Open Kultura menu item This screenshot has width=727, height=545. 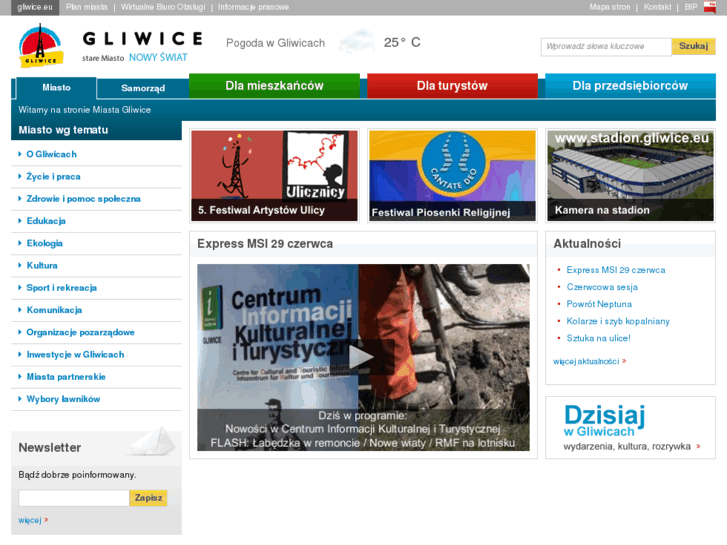[42, 266]
